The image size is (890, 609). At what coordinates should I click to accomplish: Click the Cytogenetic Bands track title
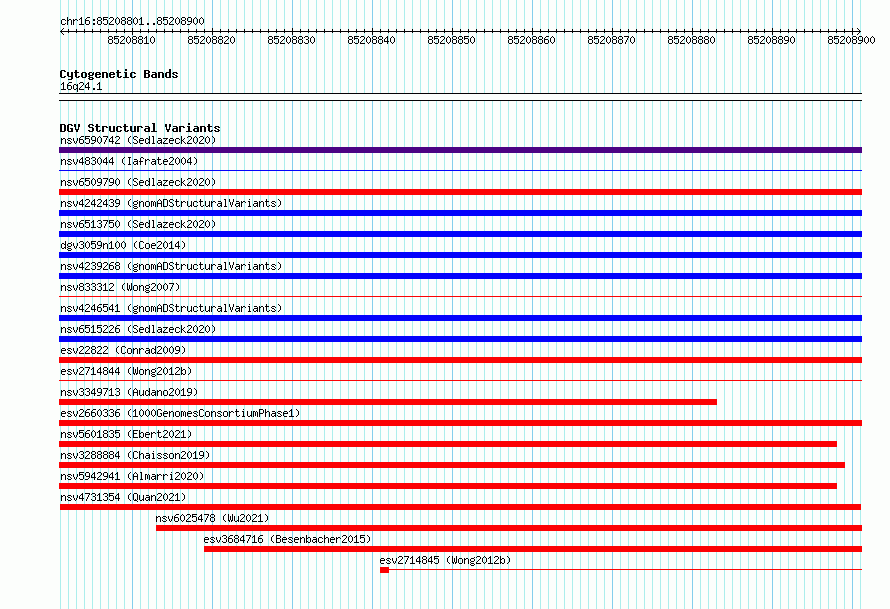point(119,74)
